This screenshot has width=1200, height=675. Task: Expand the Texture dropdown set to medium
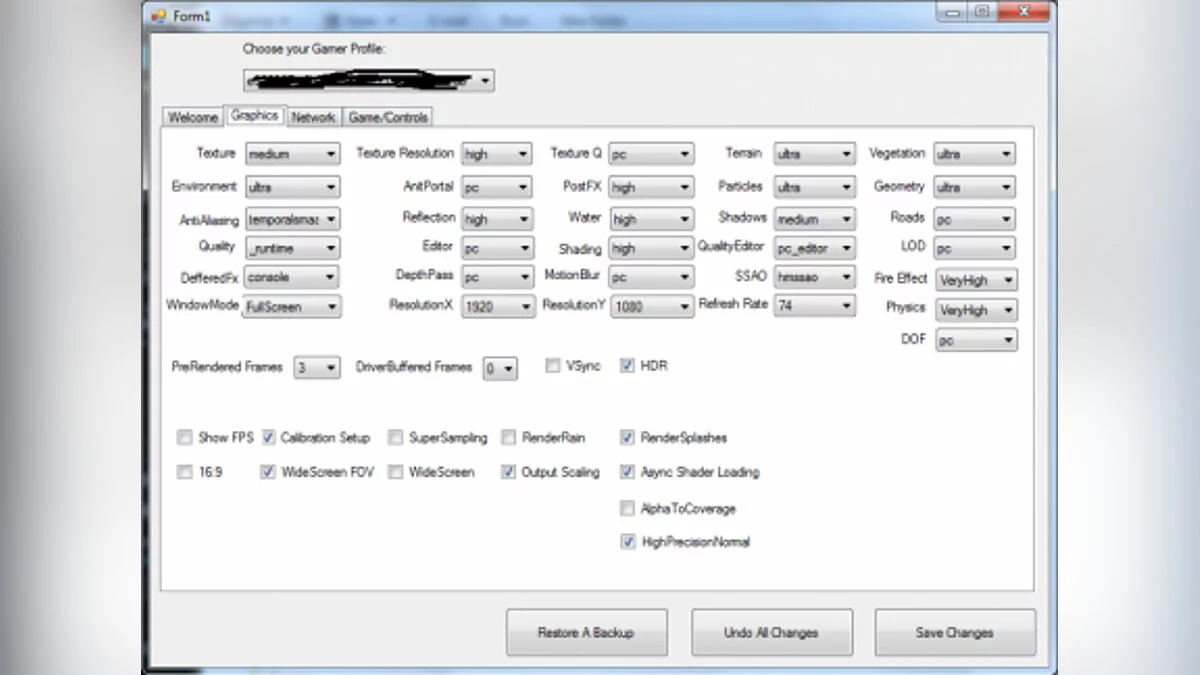[293, 155]
